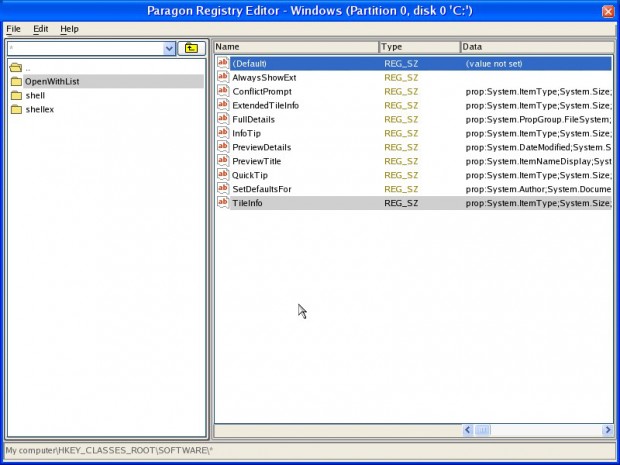Click the string icon beside QuickTip
This screenshot has height=465, width=620.
point(223,175)
